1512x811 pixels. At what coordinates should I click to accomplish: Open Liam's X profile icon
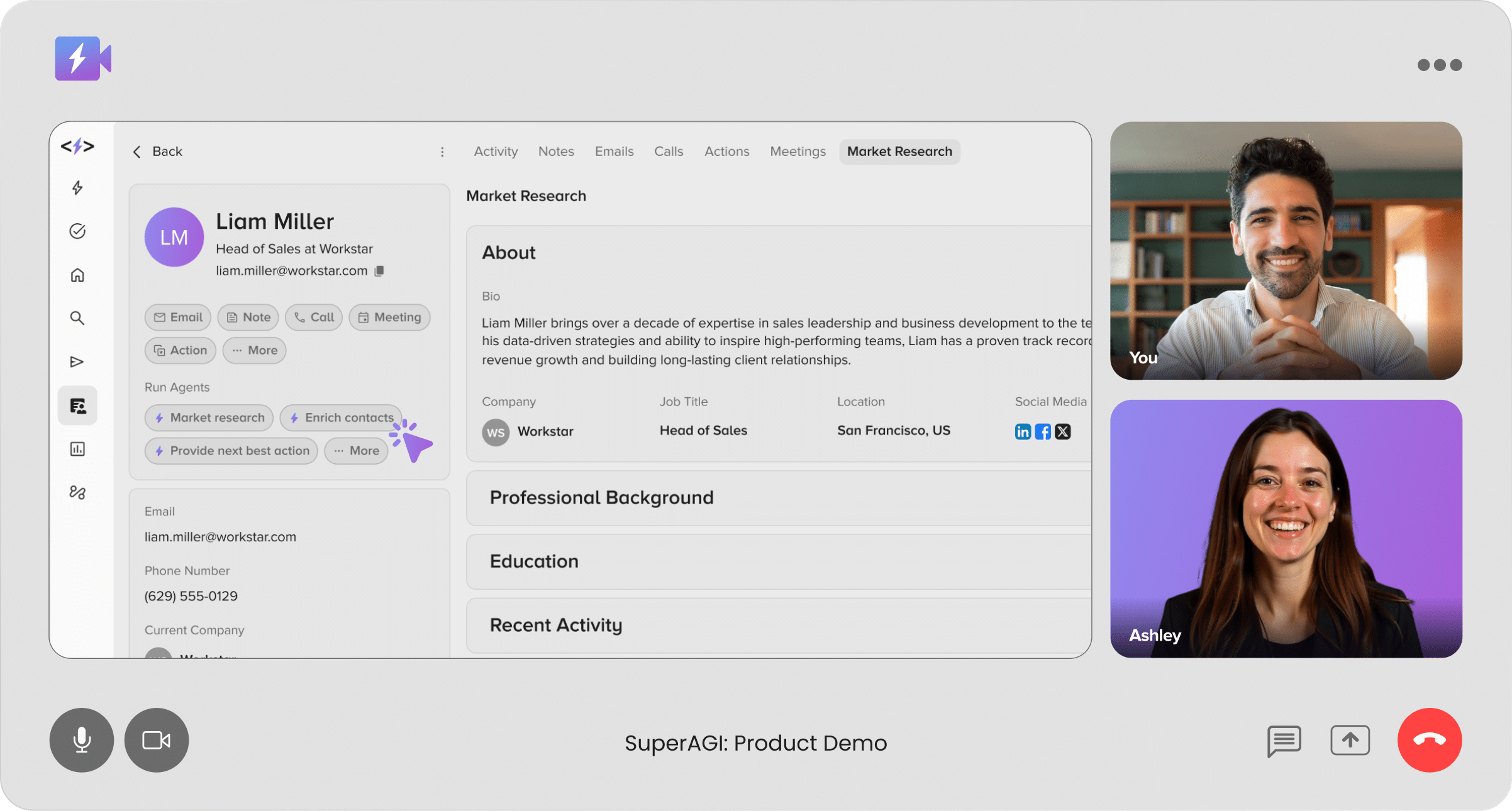click(1063, 431)
